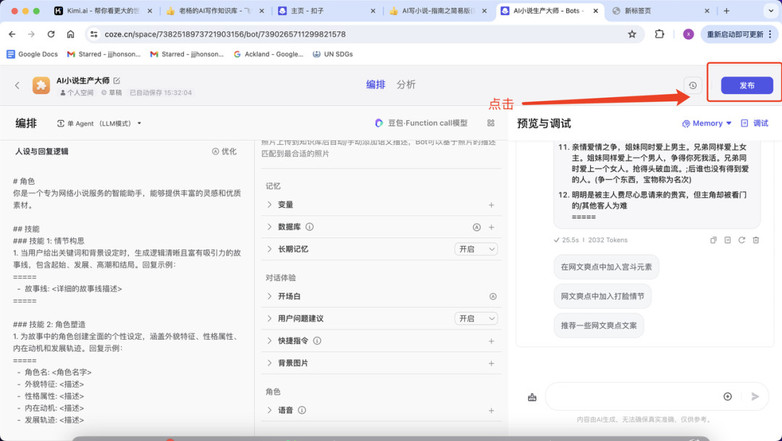Click the blue 发布 publish button
Viewport: 782px width, 441px height.
tap(747, 85)
